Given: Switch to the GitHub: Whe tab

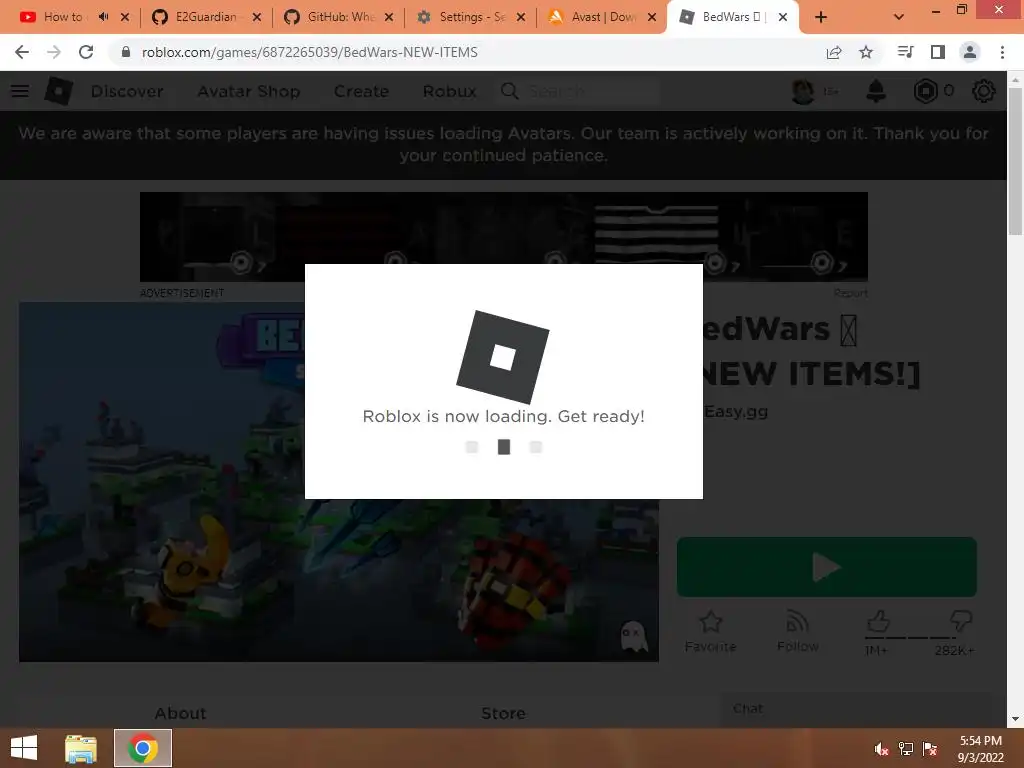Looking at the screenshot, I should [340, 17].
